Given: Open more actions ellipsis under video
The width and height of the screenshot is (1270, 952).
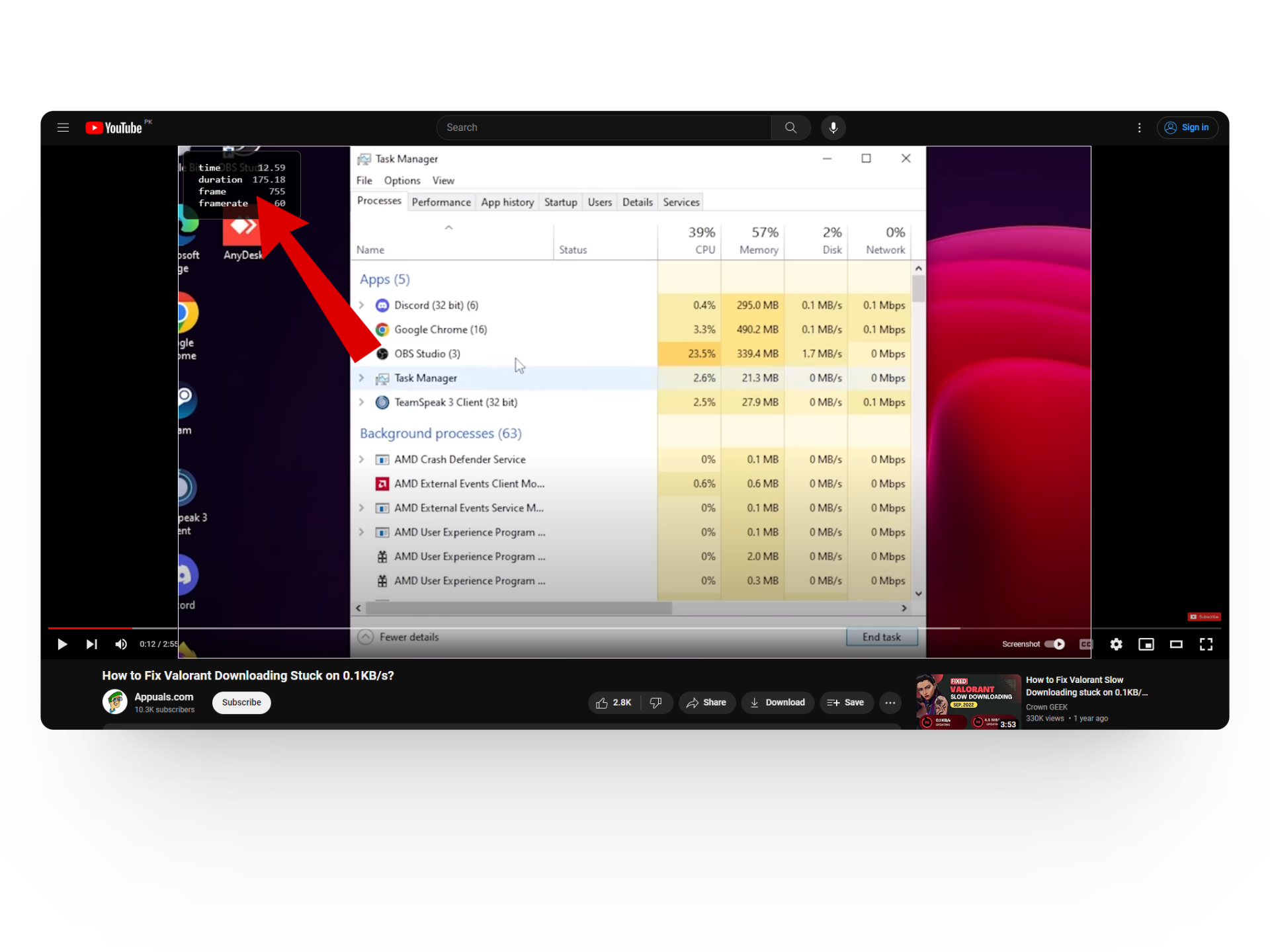Looking at the screenshot, I should (x=890, y=702).
